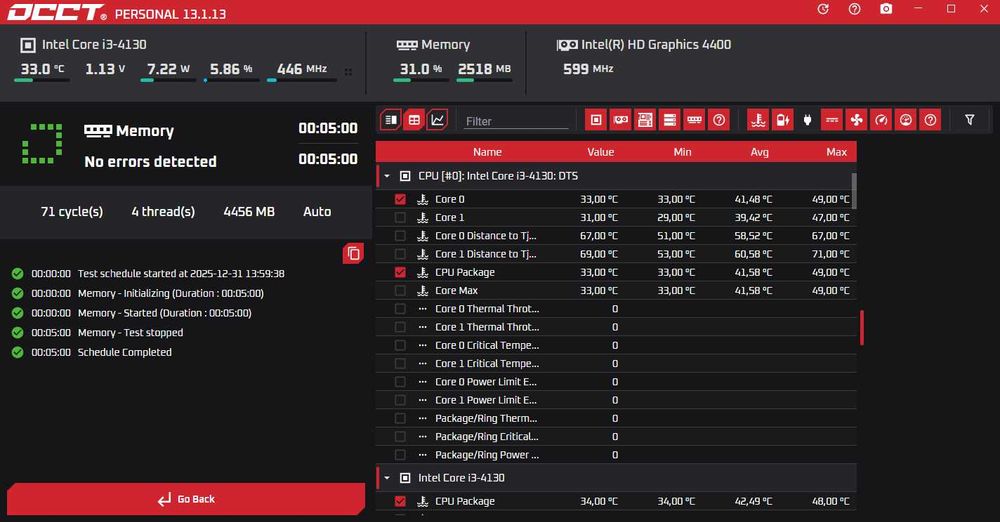This screenshot has height=522, width=1000.
Task: Toggle the frequency speedometer sensor filter
Action: 881,119
